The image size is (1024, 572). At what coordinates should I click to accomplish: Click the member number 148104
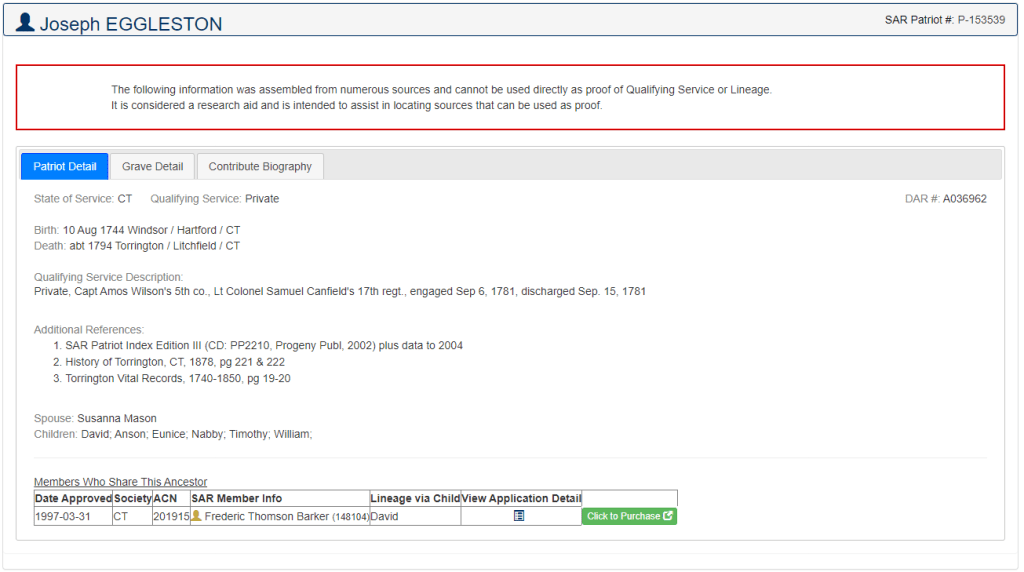(350, 517)
